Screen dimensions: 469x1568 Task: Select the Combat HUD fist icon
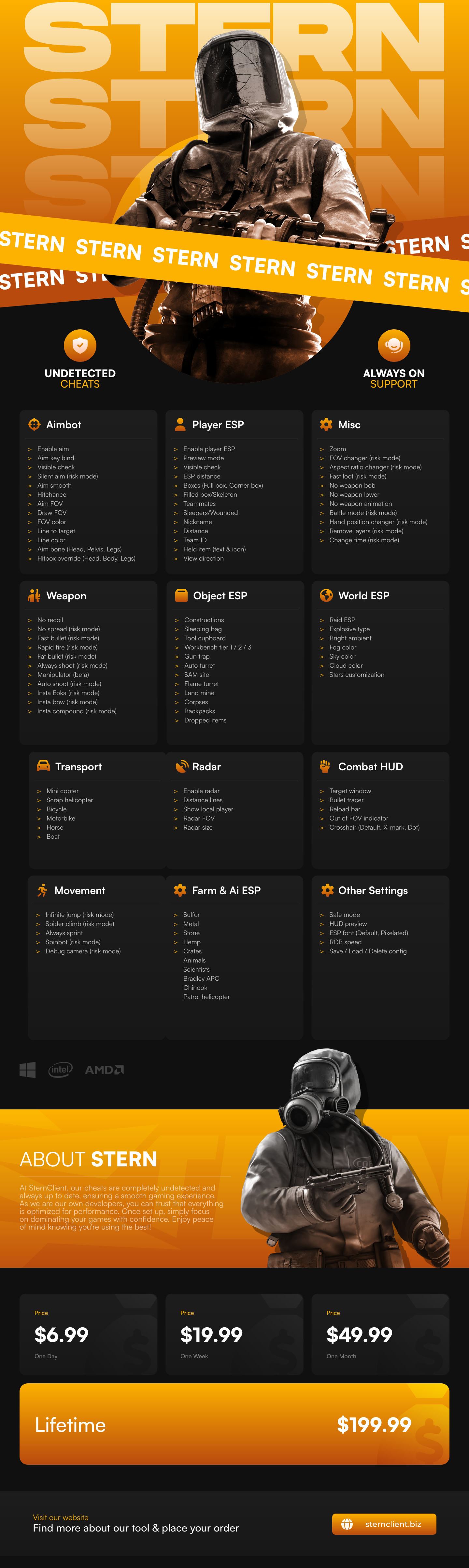pyautogui.click(x=325, y=766)
